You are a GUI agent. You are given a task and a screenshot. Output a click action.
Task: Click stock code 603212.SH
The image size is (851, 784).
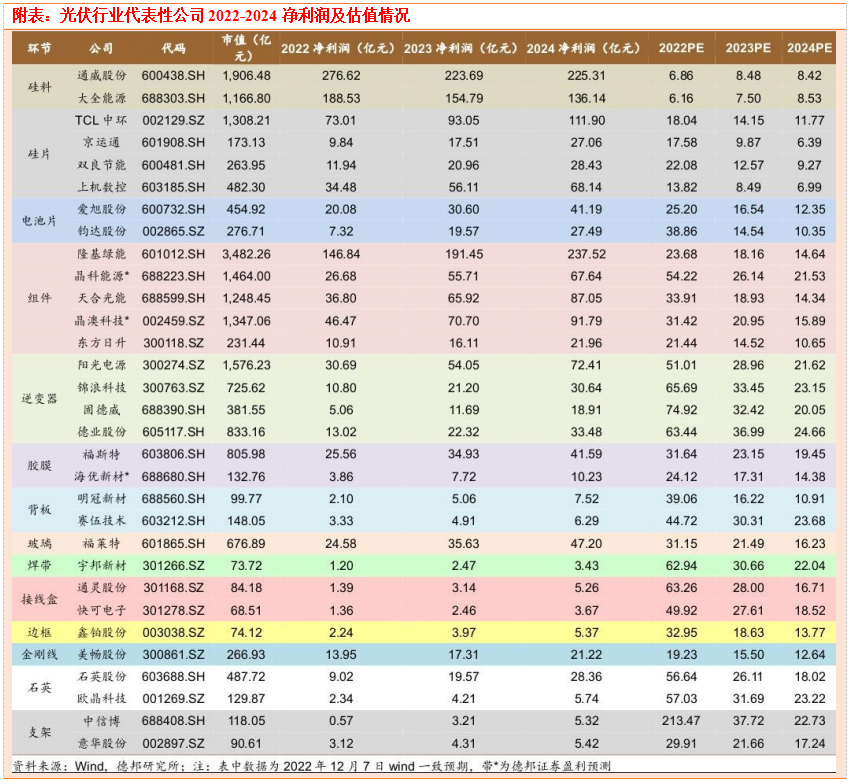[x=174, y=521]
